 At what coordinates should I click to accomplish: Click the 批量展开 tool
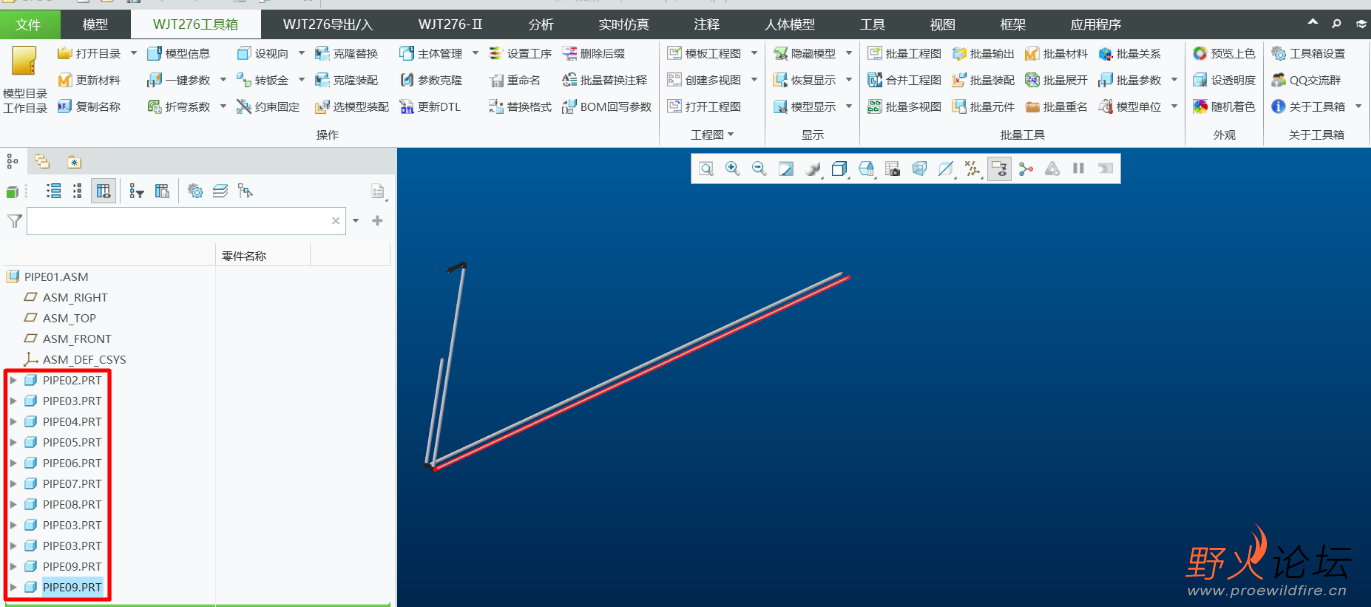click(1057, 80)
